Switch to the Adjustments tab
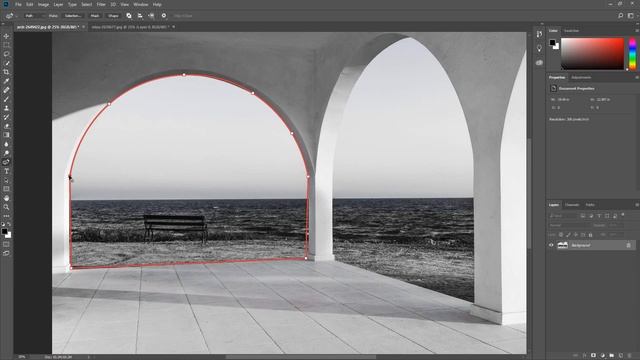Image resolution: width=640 pixels, height=360 pixels. coord(581,78)
